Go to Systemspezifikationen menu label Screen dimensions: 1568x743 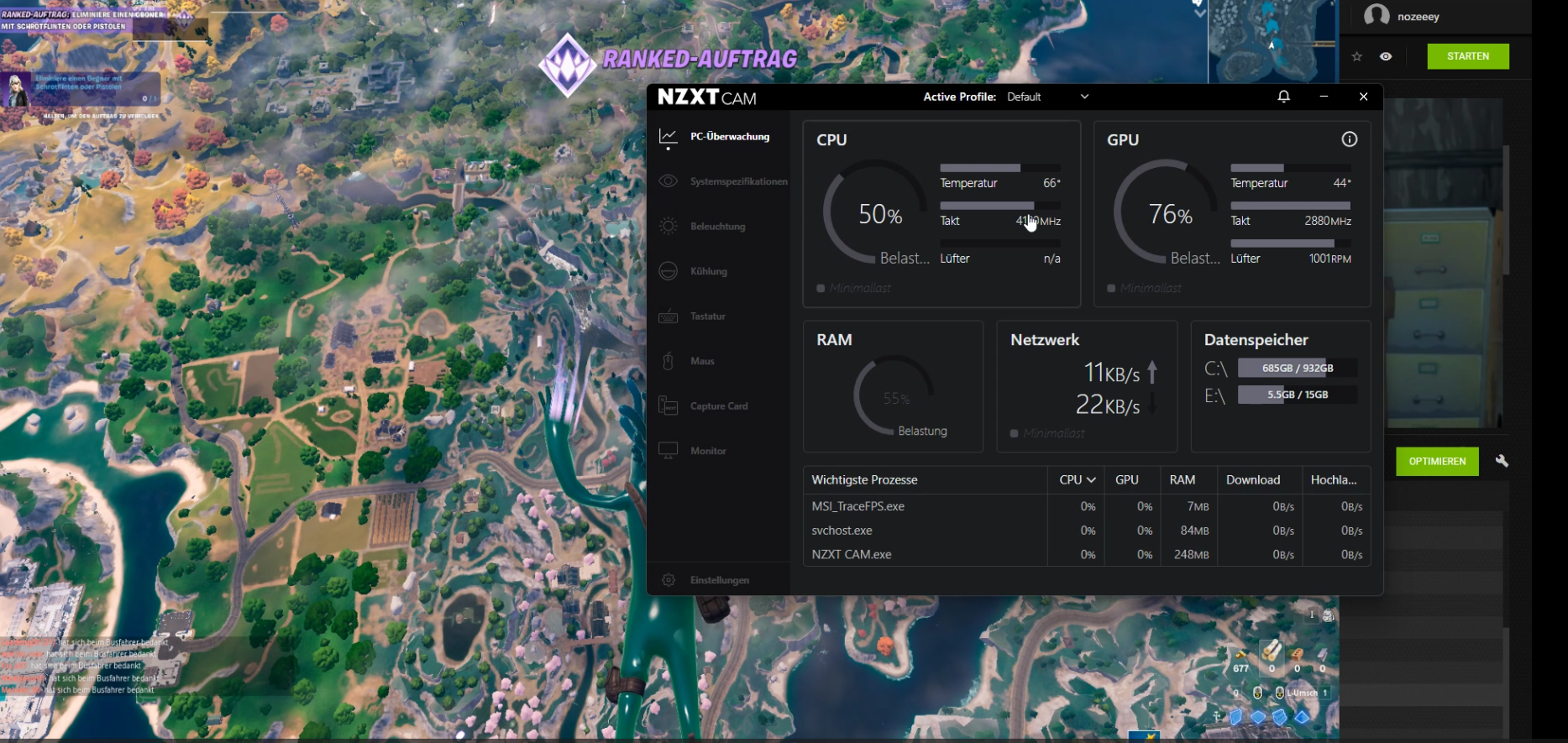click(x=738, y=181)
